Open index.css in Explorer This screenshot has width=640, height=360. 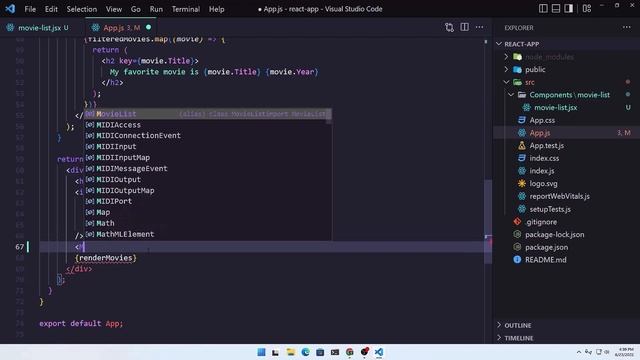(544, 158)
